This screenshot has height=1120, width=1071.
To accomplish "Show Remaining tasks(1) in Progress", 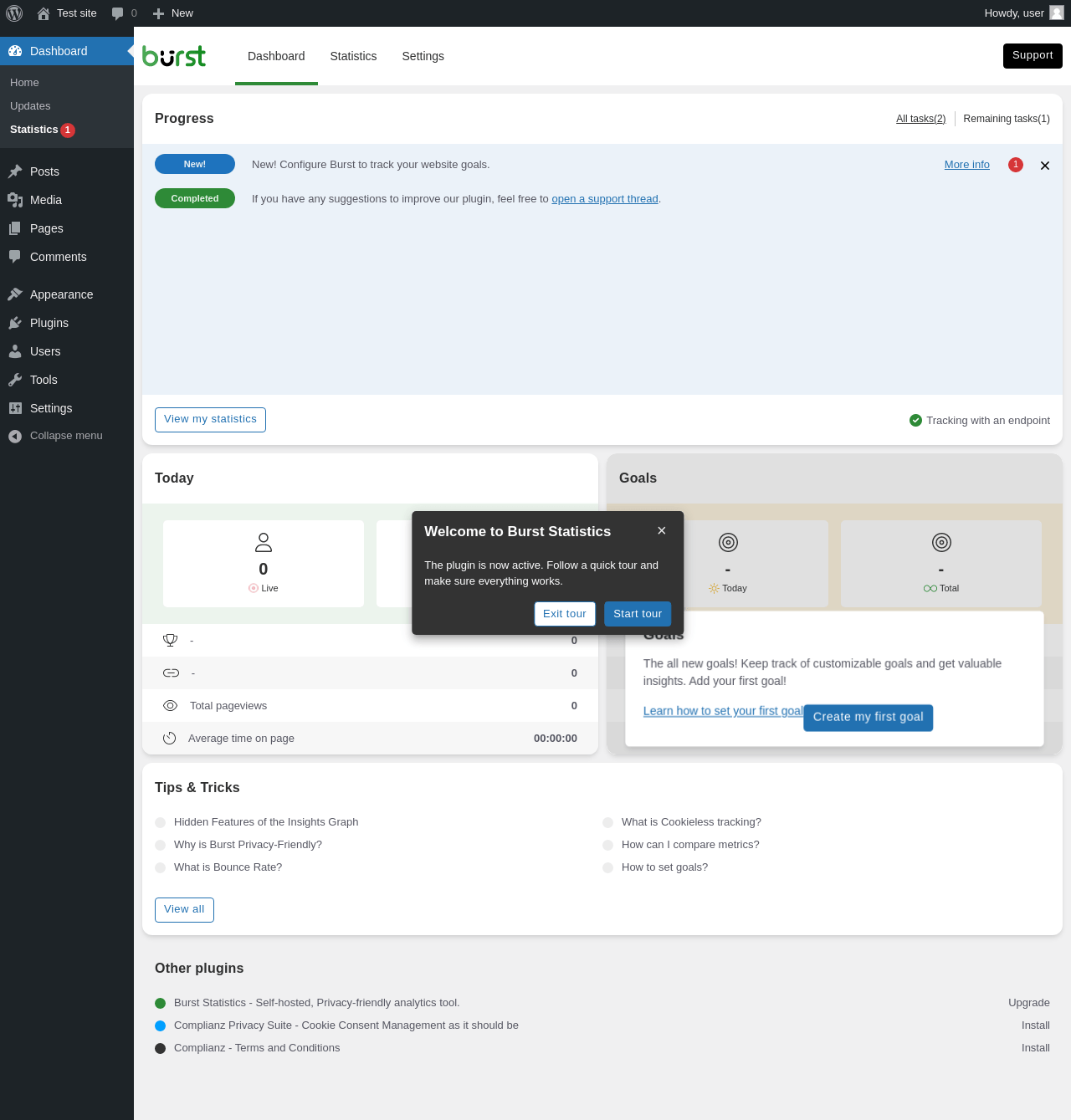I will [x=1007, y=119].
